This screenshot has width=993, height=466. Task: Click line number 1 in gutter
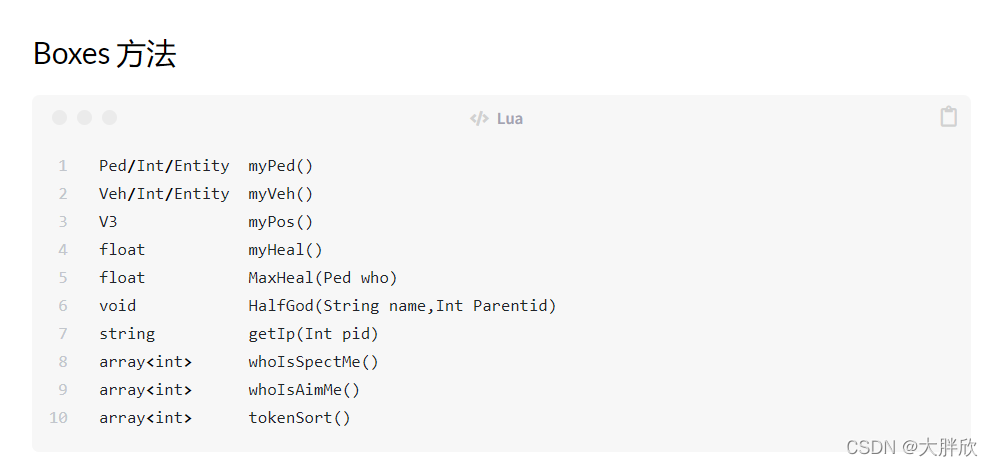pyautogui.click(x=63, y=166)
